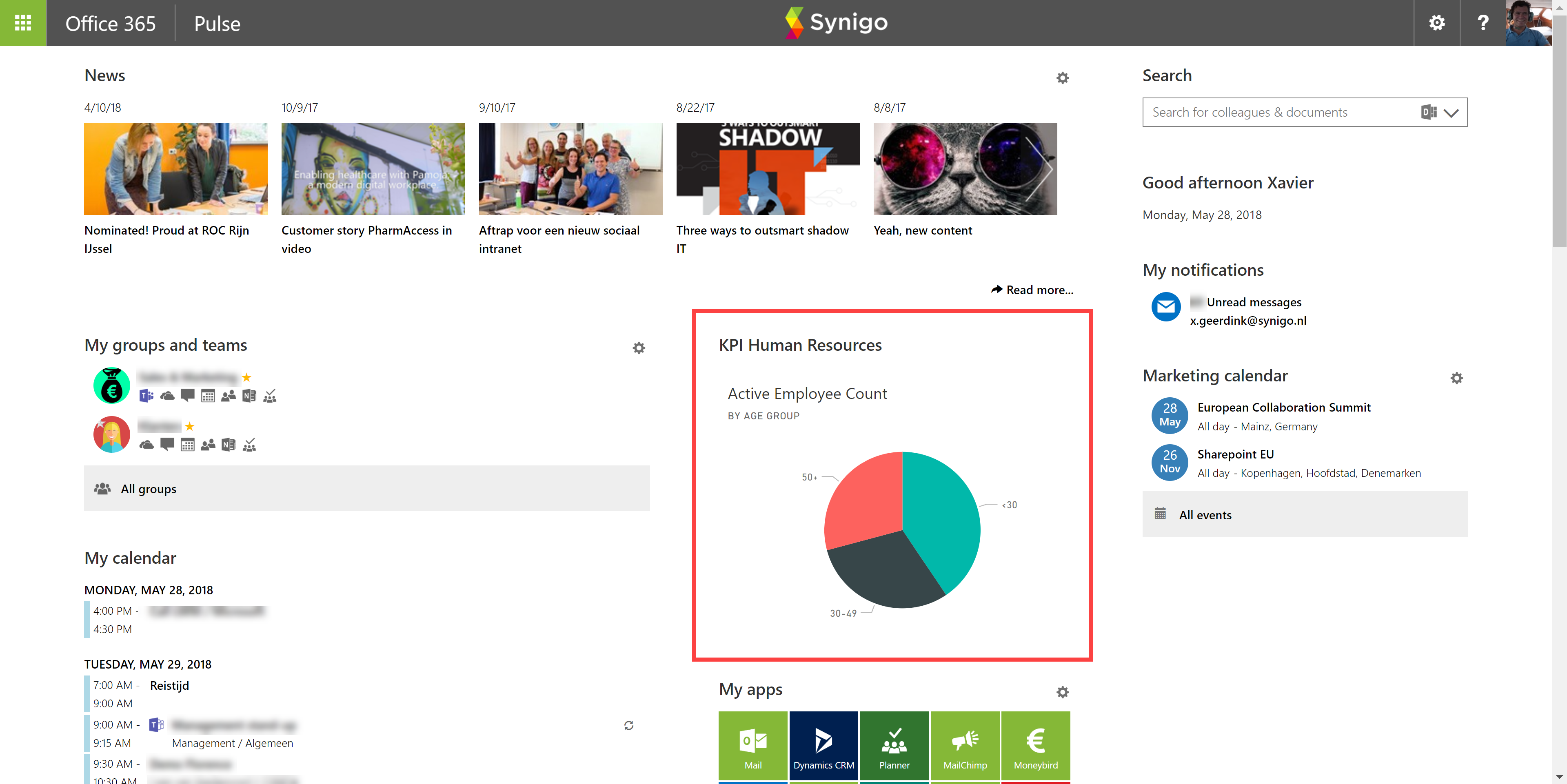The width and height of the screenshot is (1567, 784).
Task: Click the Synigo logo
Action: pyautogui.click(x=836, y=22)
